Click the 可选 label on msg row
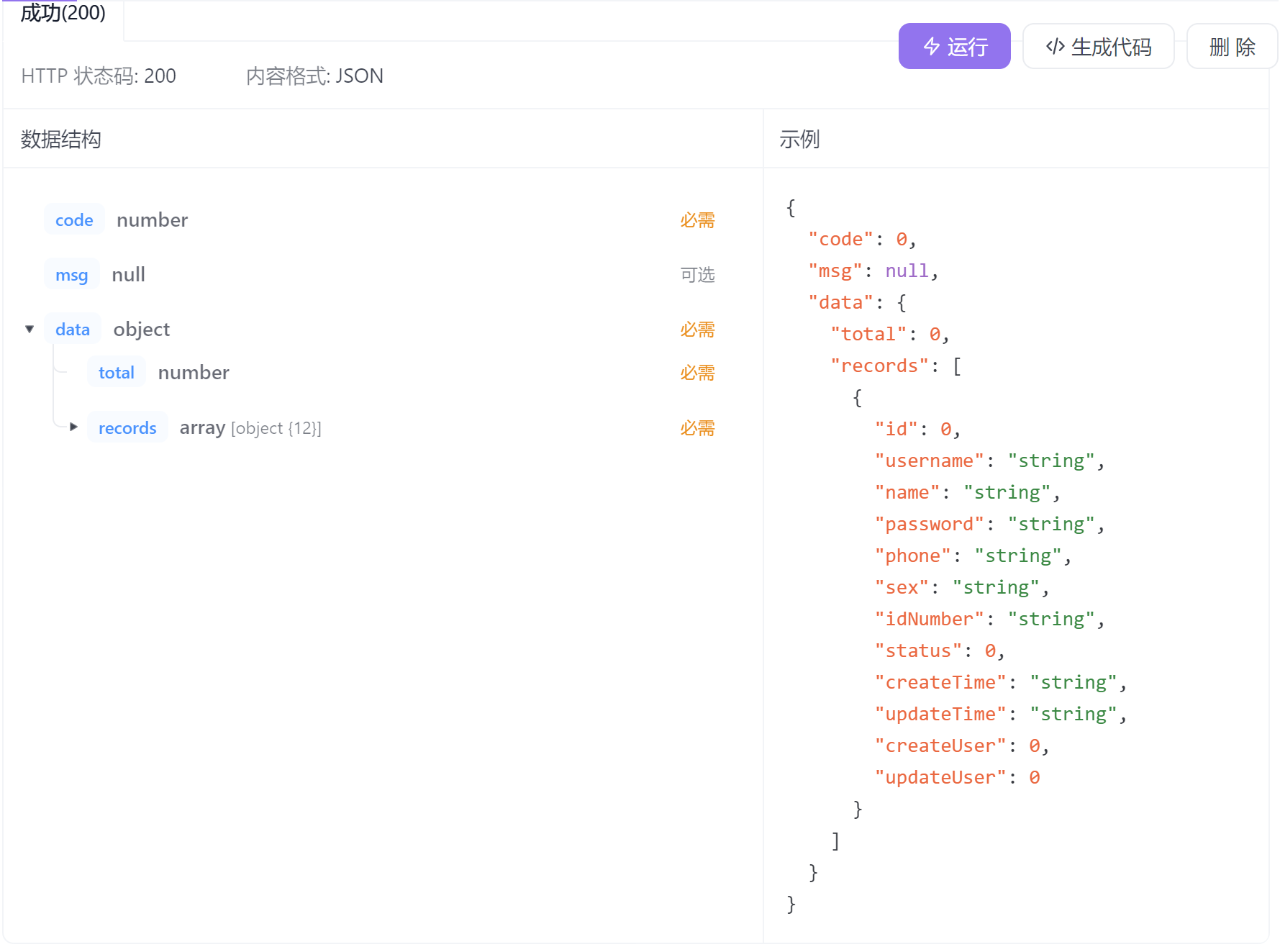The height and width of the screenshot is (952, 1280). coord(697,275)
